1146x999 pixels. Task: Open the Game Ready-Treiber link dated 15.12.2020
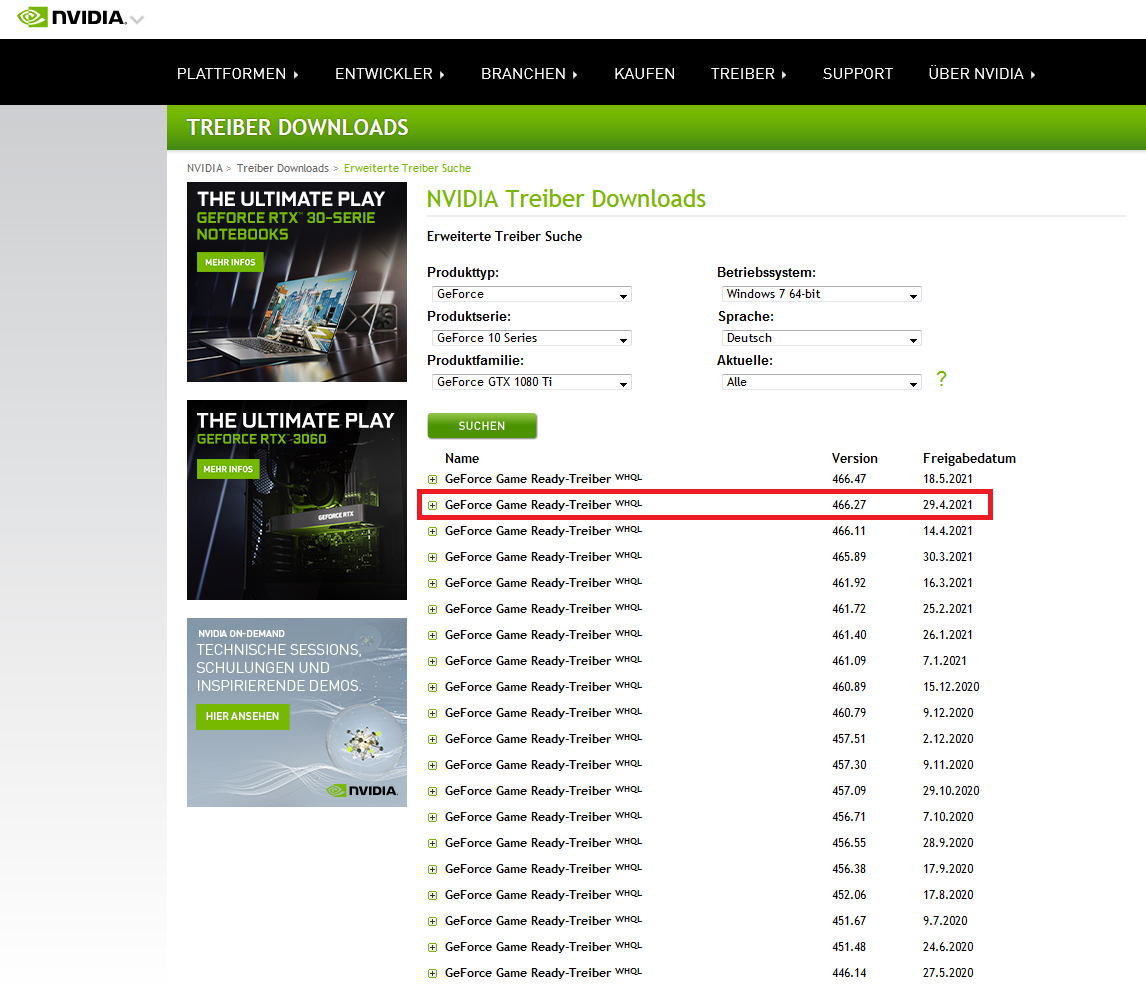click(x=543, y=687)
